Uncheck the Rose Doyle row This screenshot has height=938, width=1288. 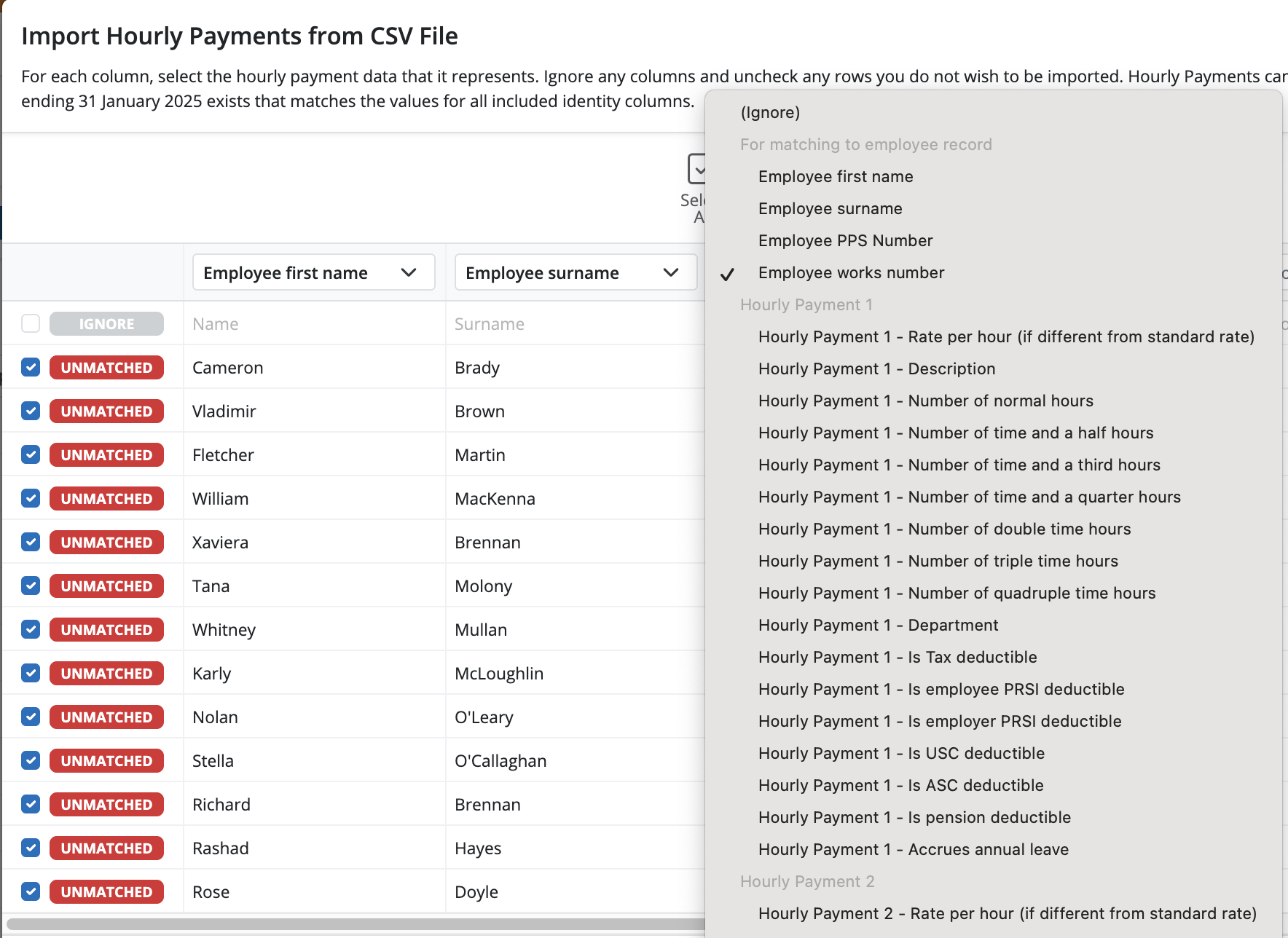(30, 891)
